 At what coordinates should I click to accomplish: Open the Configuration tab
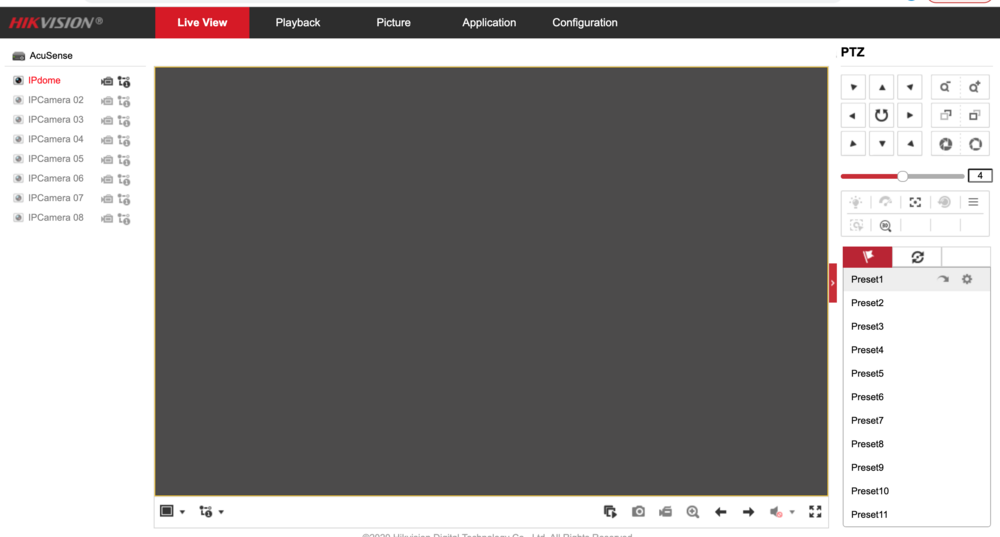585,23
